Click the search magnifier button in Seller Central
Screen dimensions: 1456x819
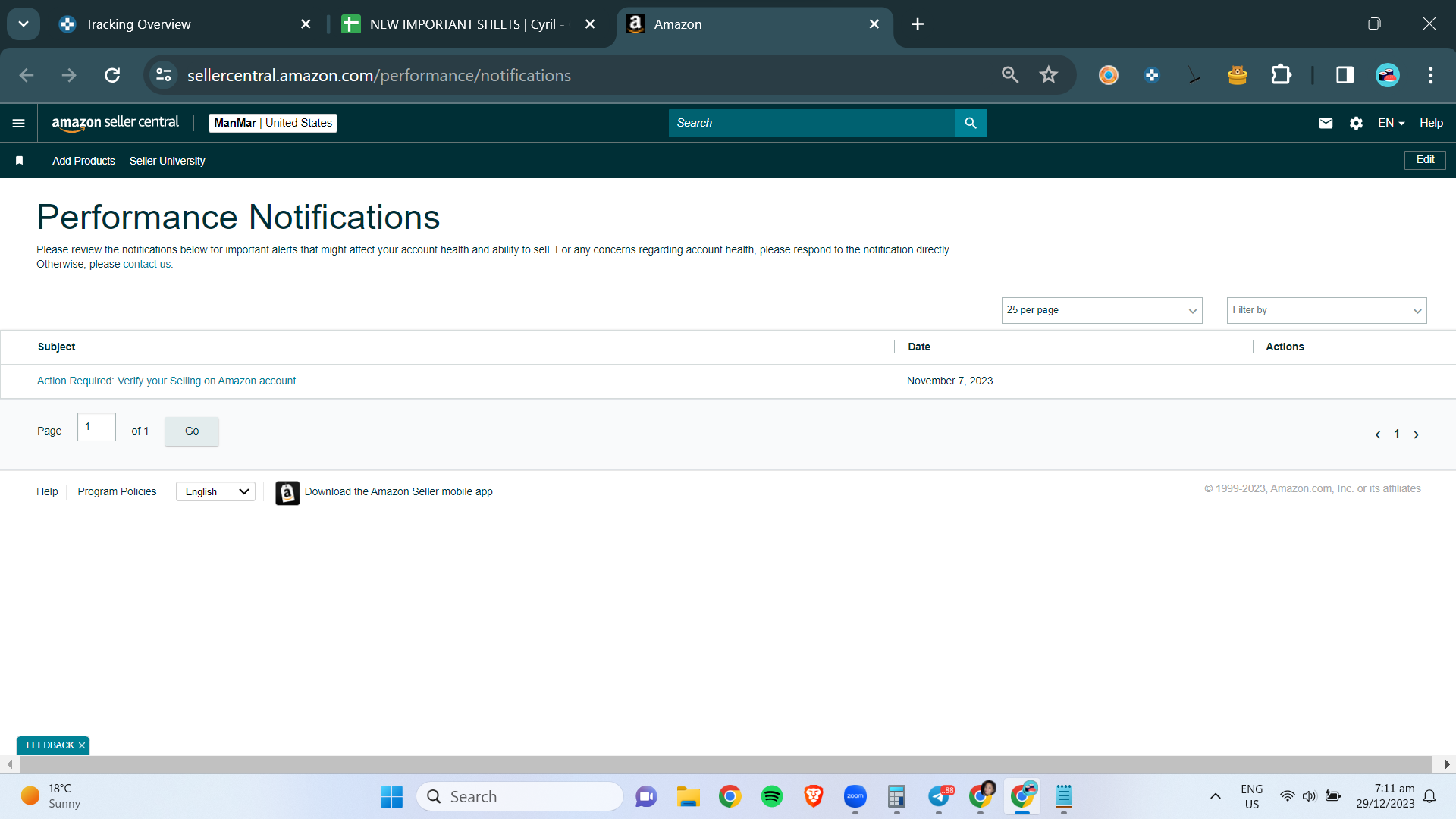(x=971, y=123)
